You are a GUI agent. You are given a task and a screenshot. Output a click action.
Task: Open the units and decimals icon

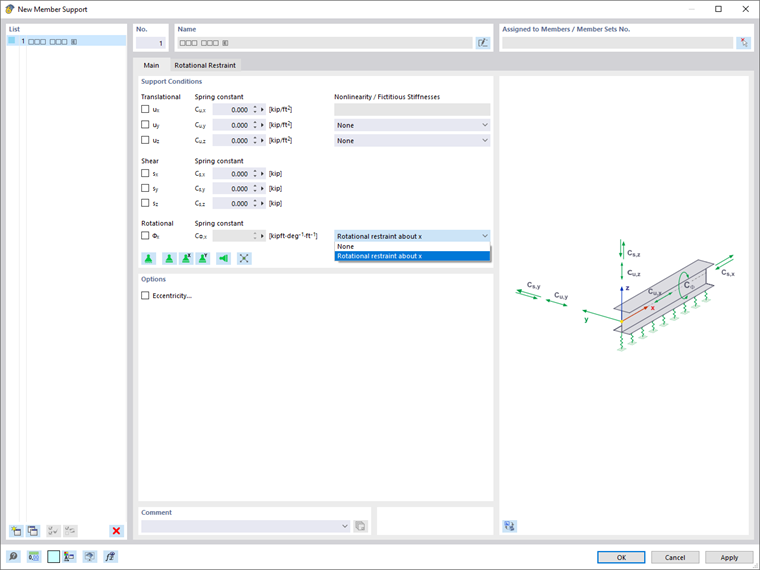[33, 556]
